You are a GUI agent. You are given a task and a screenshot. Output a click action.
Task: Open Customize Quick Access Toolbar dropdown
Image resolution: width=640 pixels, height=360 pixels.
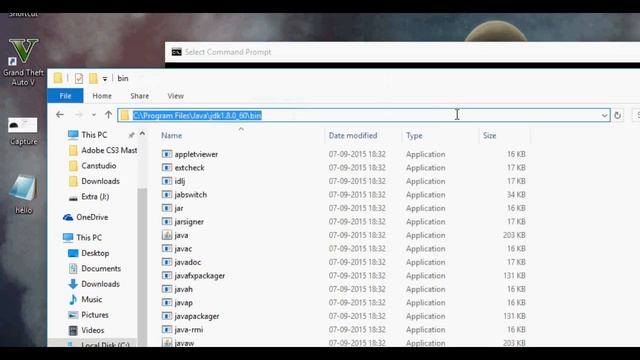pos(105,79)
